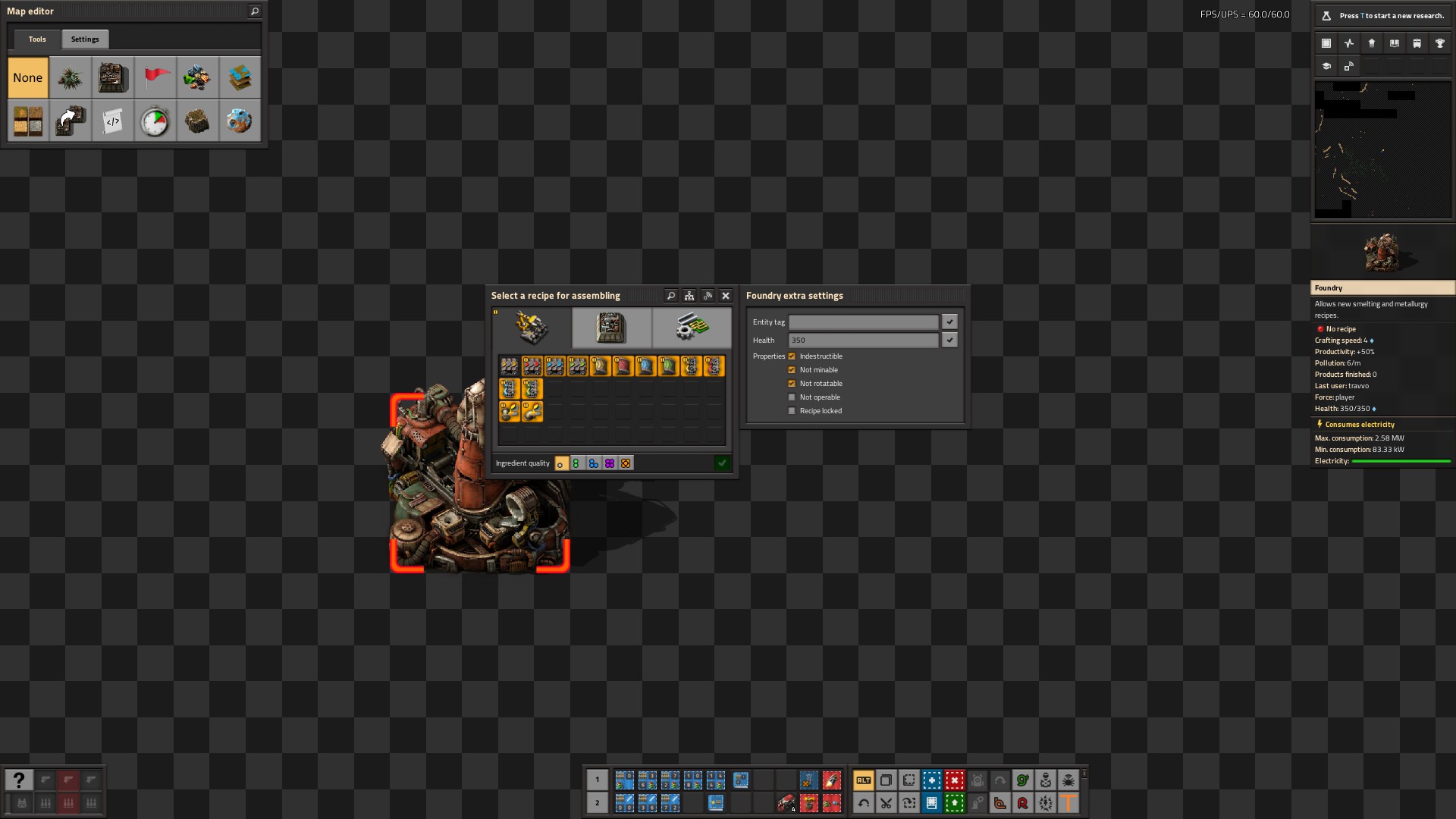Confirm recipe selection with green checkmark
Image resolution: width=1456 pixels, height=819 pixels.
point(723,463)
